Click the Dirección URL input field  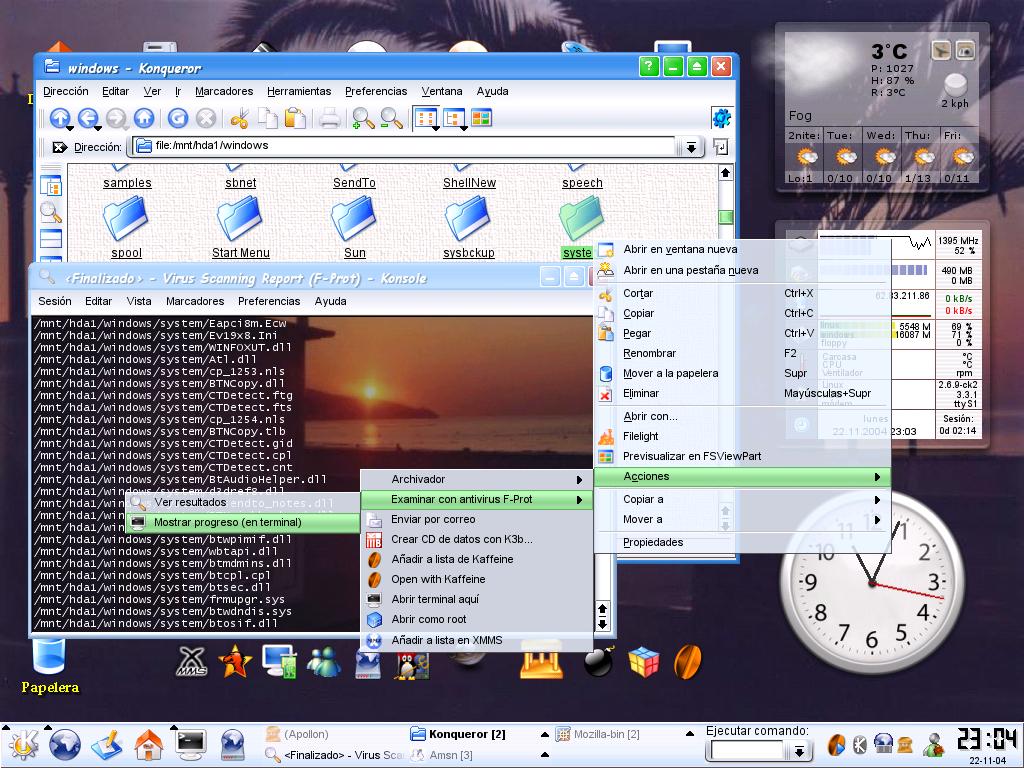[404, 146]
